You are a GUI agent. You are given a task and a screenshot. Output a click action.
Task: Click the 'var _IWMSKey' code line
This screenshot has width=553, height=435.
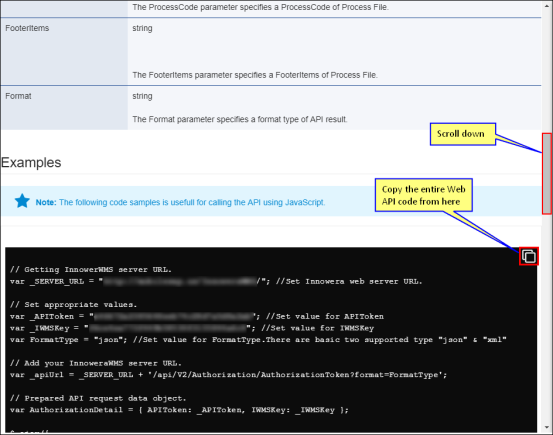192,328
